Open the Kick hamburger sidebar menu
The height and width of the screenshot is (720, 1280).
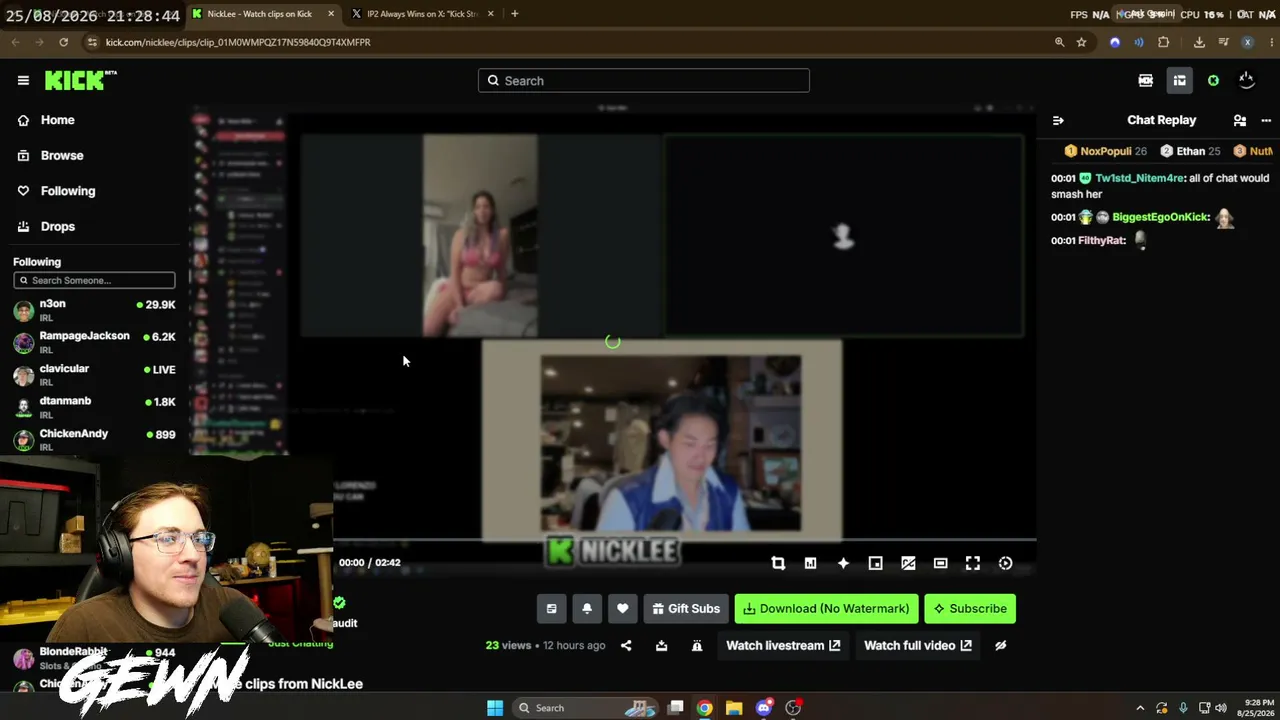coord(23,81)
